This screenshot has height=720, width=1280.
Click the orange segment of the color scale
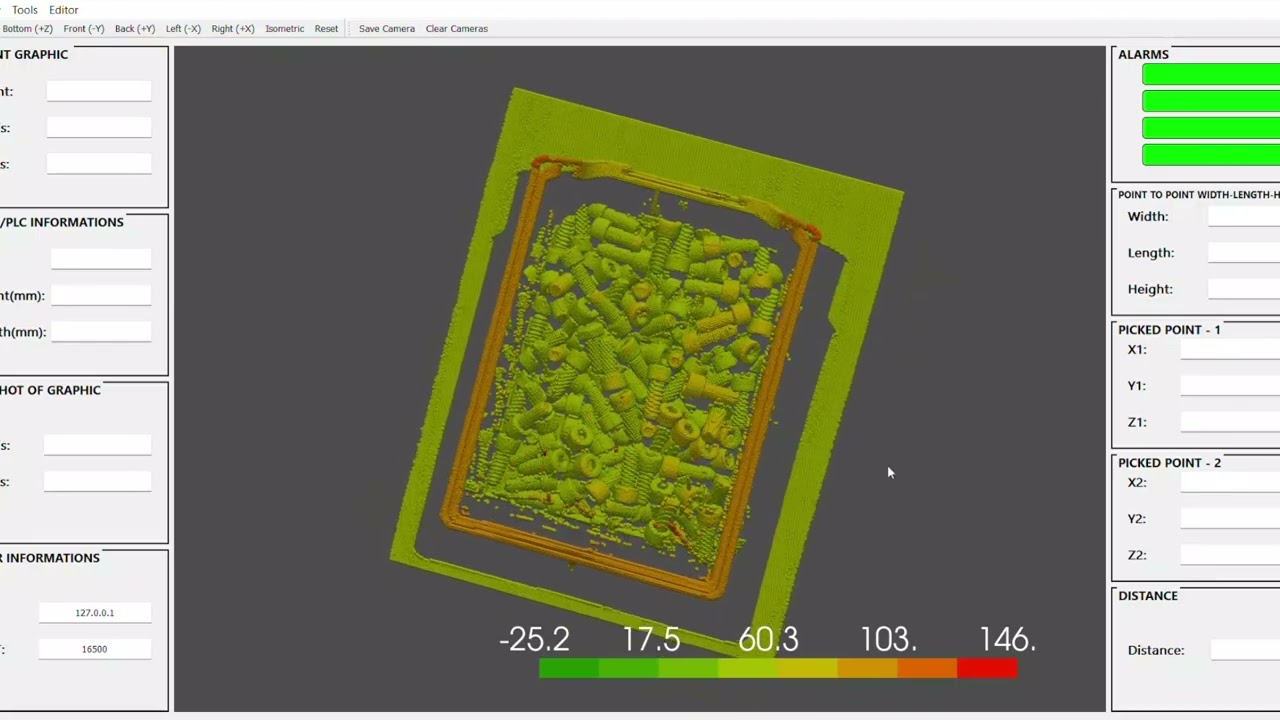click(x=867, y=668)
